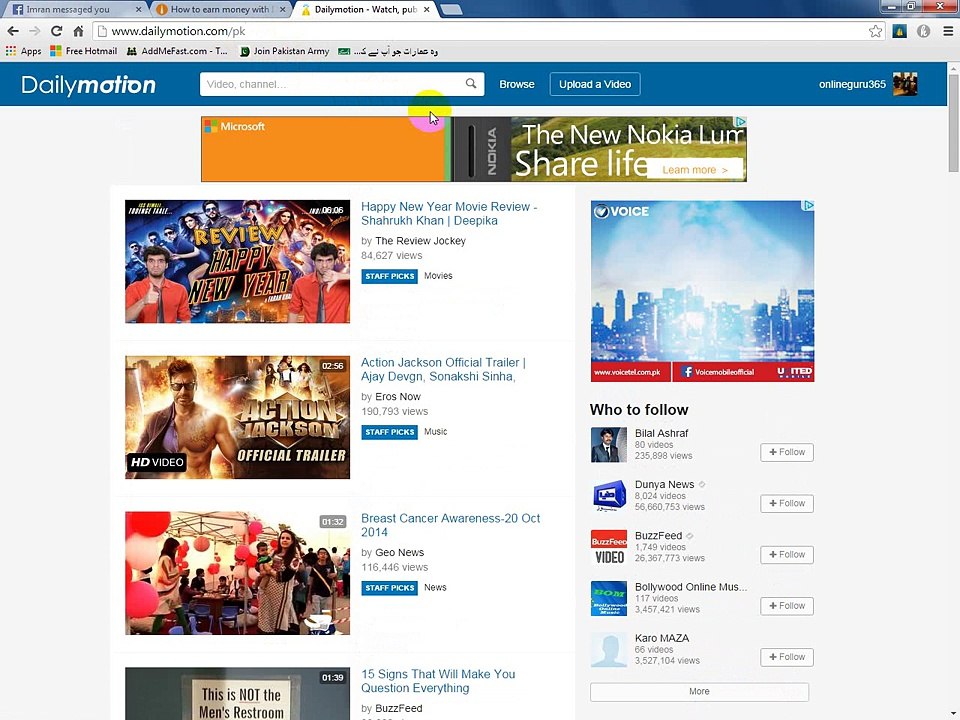The height and width of the screenshot is (720, 960).
Task: Open 'Breast Cancer Awareness-20 Oct 2014' title
Action: [451, 525]
